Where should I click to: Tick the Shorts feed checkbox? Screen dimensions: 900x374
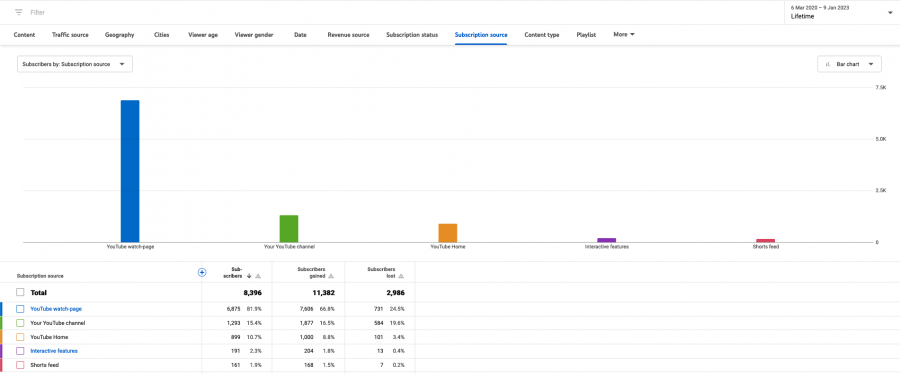pos(20,365)
